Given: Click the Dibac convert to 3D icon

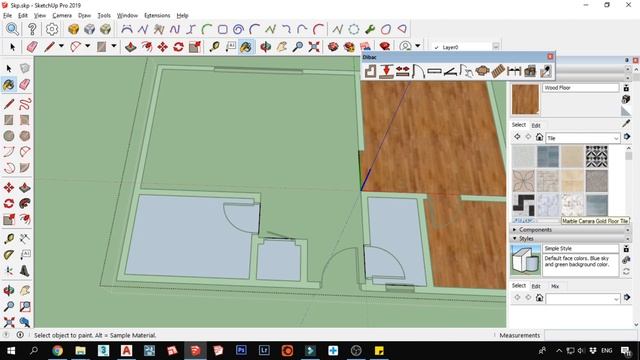Looking at the screenshot, I should 530,71.
